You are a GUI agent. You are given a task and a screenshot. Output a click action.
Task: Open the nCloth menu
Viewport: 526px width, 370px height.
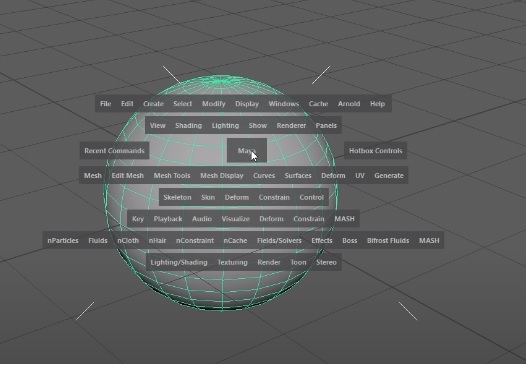[x=128, y=241]
